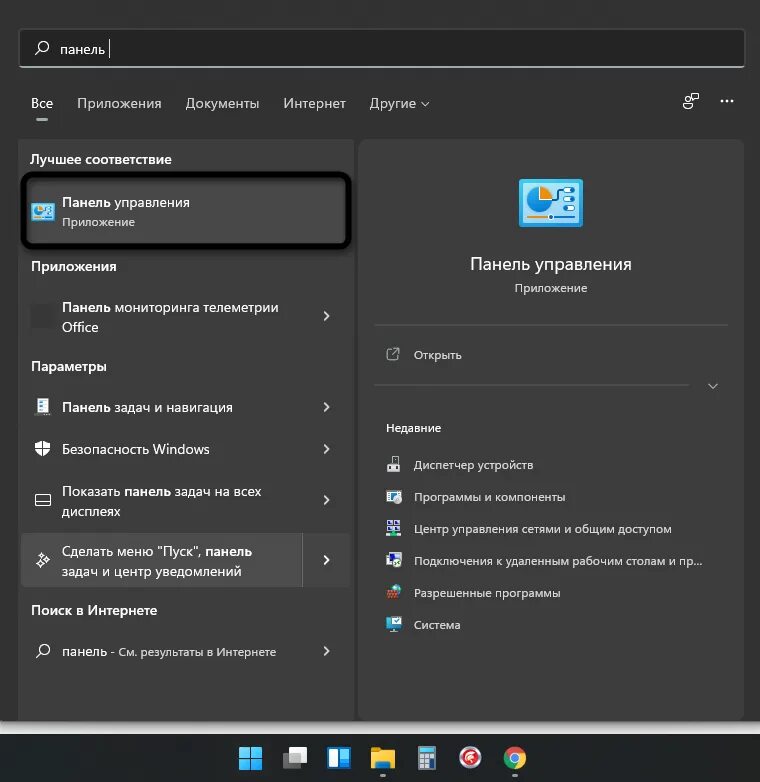
Task: Select the "Все" filter tab
Action: pos(42,104)
